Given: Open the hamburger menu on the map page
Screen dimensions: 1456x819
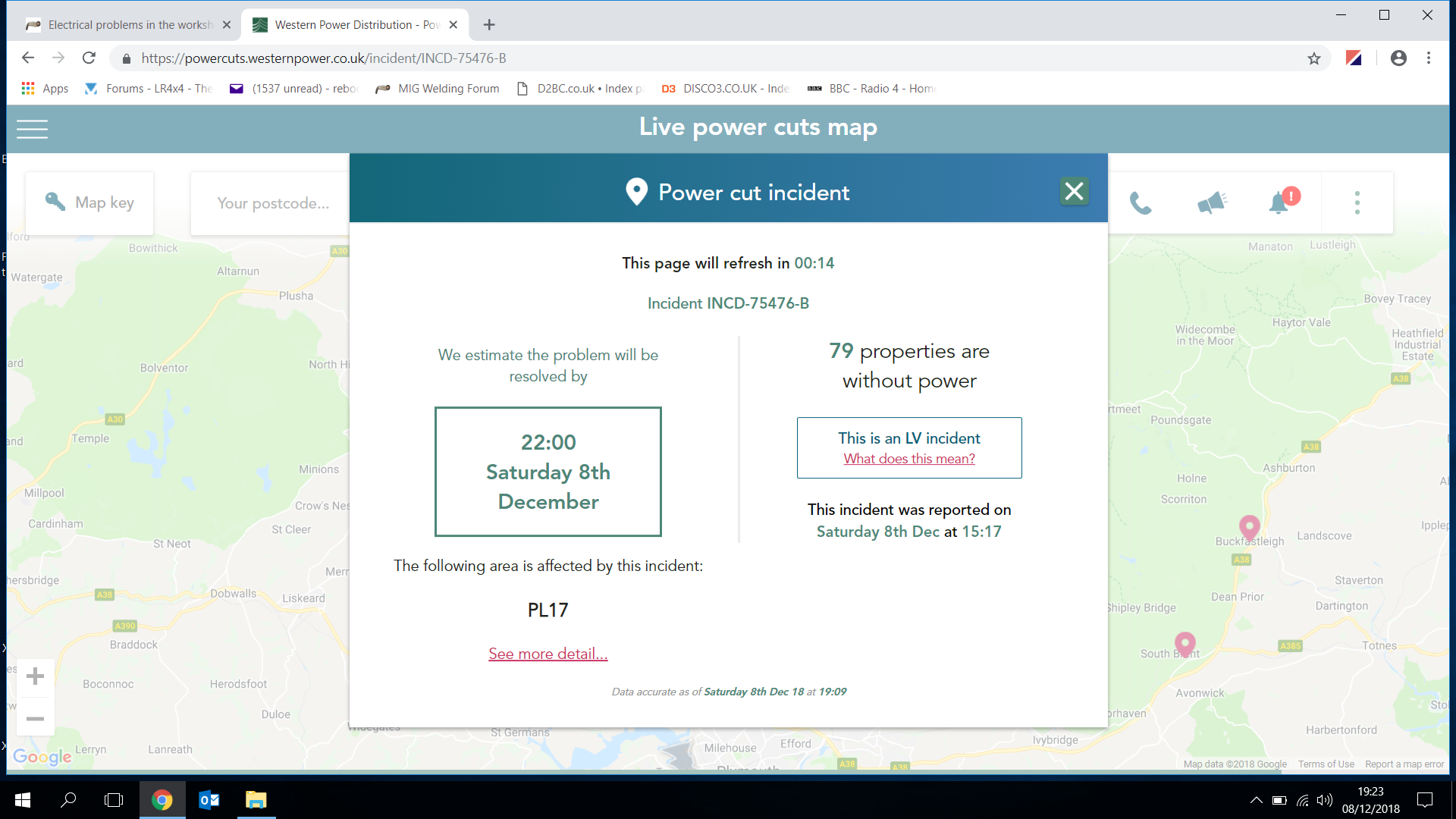Looking at the screenshot, I should (x=32, y=129).
